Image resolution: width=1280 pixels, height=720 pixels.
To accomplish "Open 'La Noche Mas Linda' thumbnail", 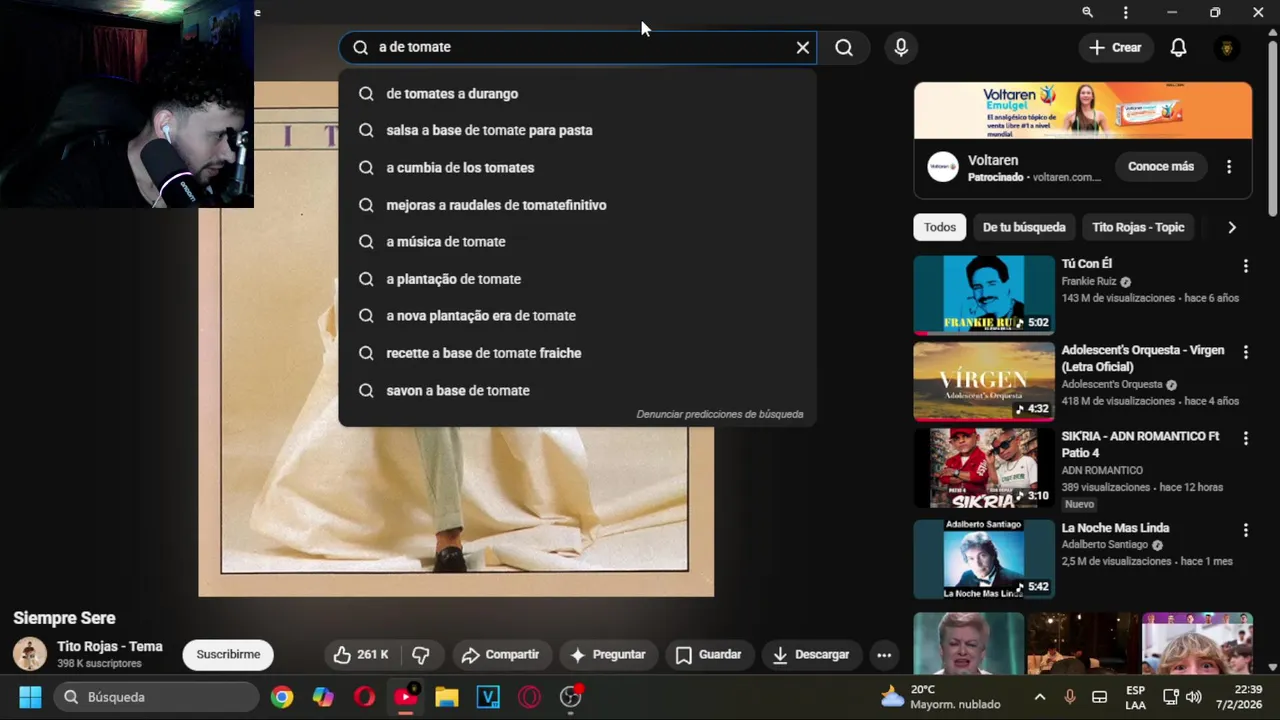I will (984, 558).
